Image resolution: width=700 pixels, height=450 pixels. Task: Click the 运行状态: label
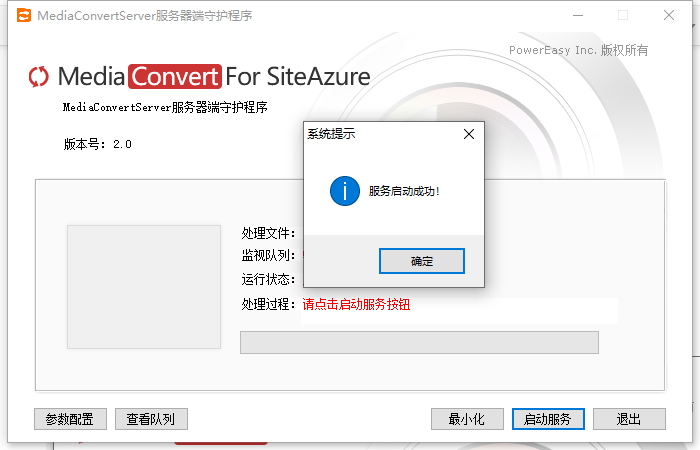[268, 279]
